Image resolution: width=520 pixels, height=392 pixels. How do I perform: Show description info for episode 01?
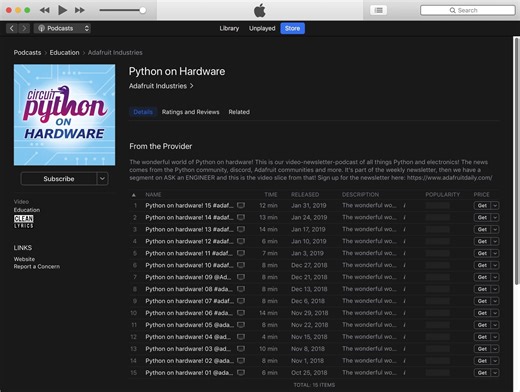coord(404,373)
